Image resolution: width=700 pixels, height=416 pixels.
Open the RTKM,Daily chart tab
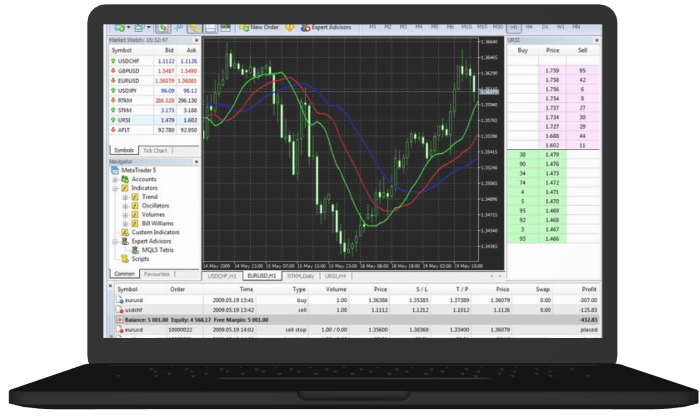point(300,276)
